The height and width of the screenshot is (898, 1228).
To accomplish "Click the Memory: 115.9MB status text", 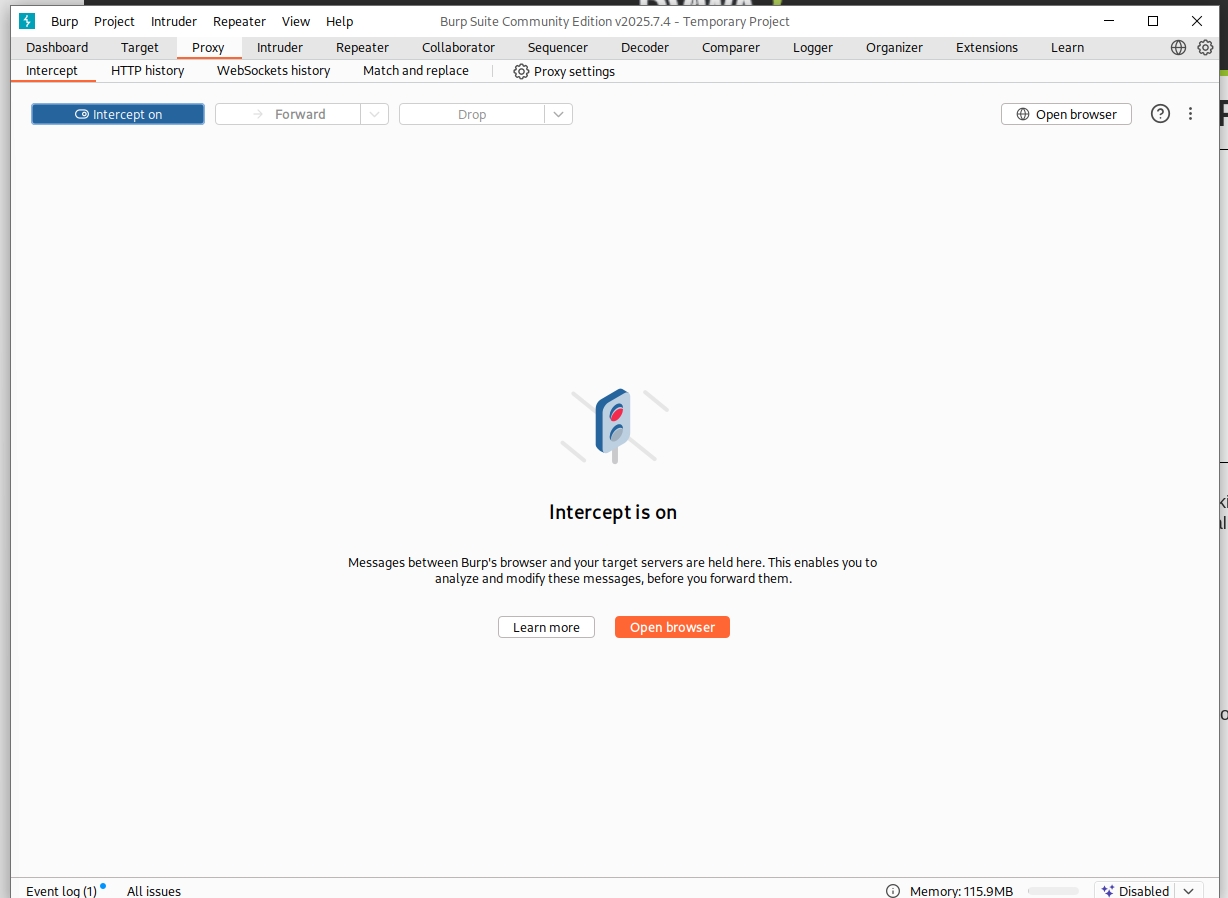I will 961,891.
